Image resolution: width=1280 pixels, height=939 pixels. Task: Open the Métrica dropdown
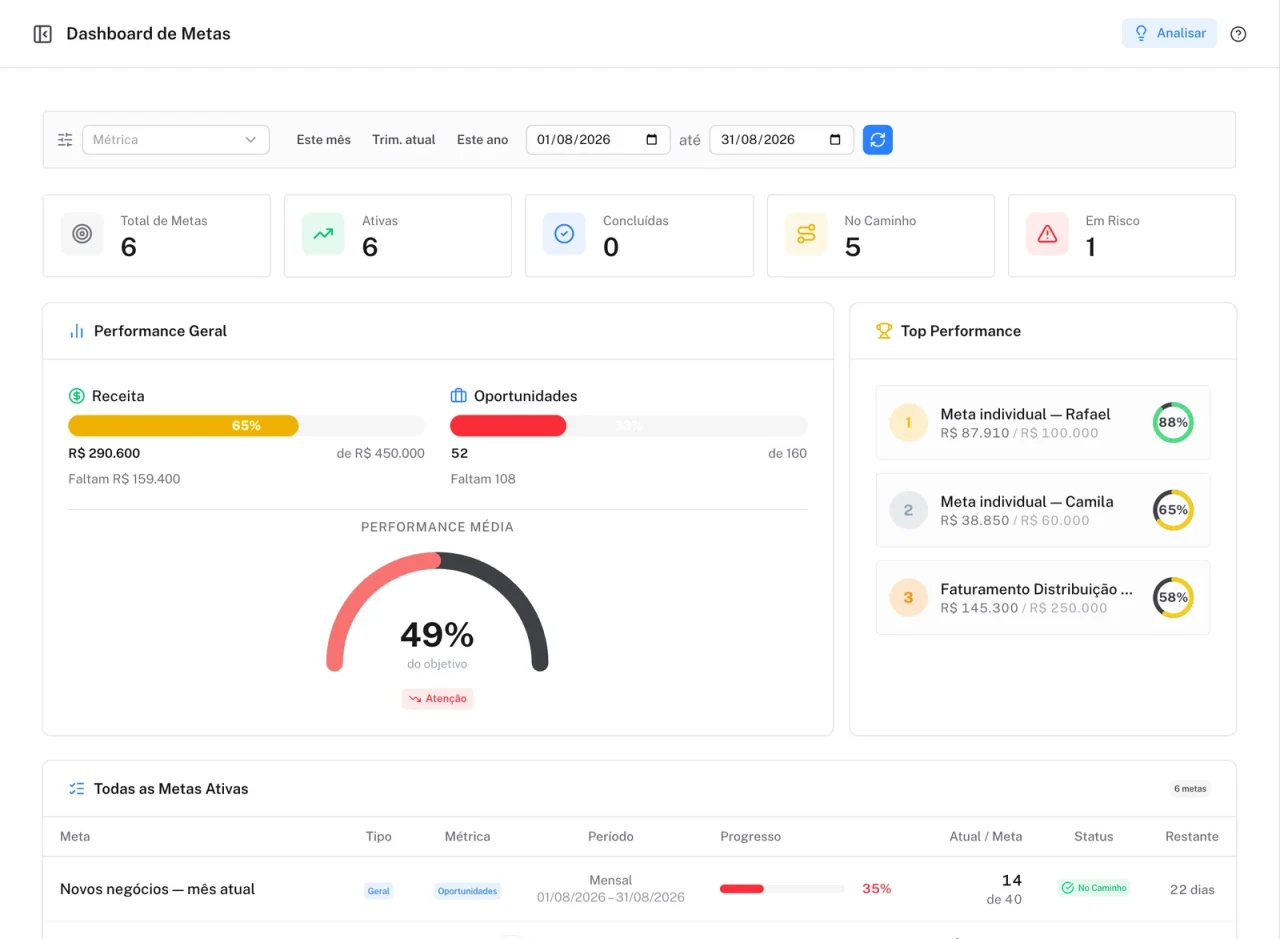click(176, 140)
